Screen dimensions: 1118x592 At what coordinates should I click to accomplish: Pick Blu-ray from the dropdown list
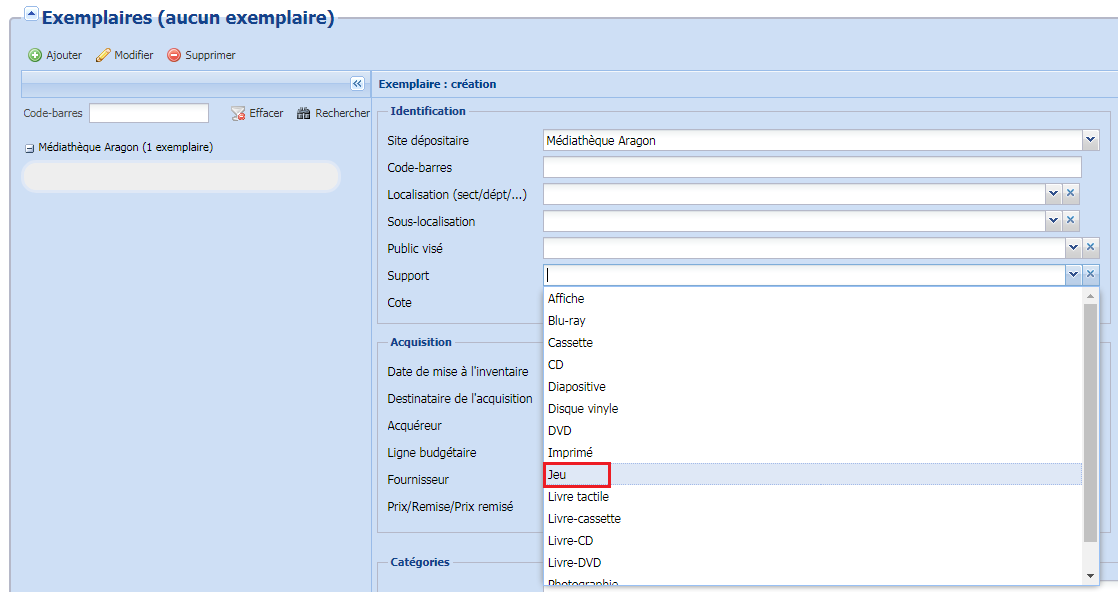(566, 320)
